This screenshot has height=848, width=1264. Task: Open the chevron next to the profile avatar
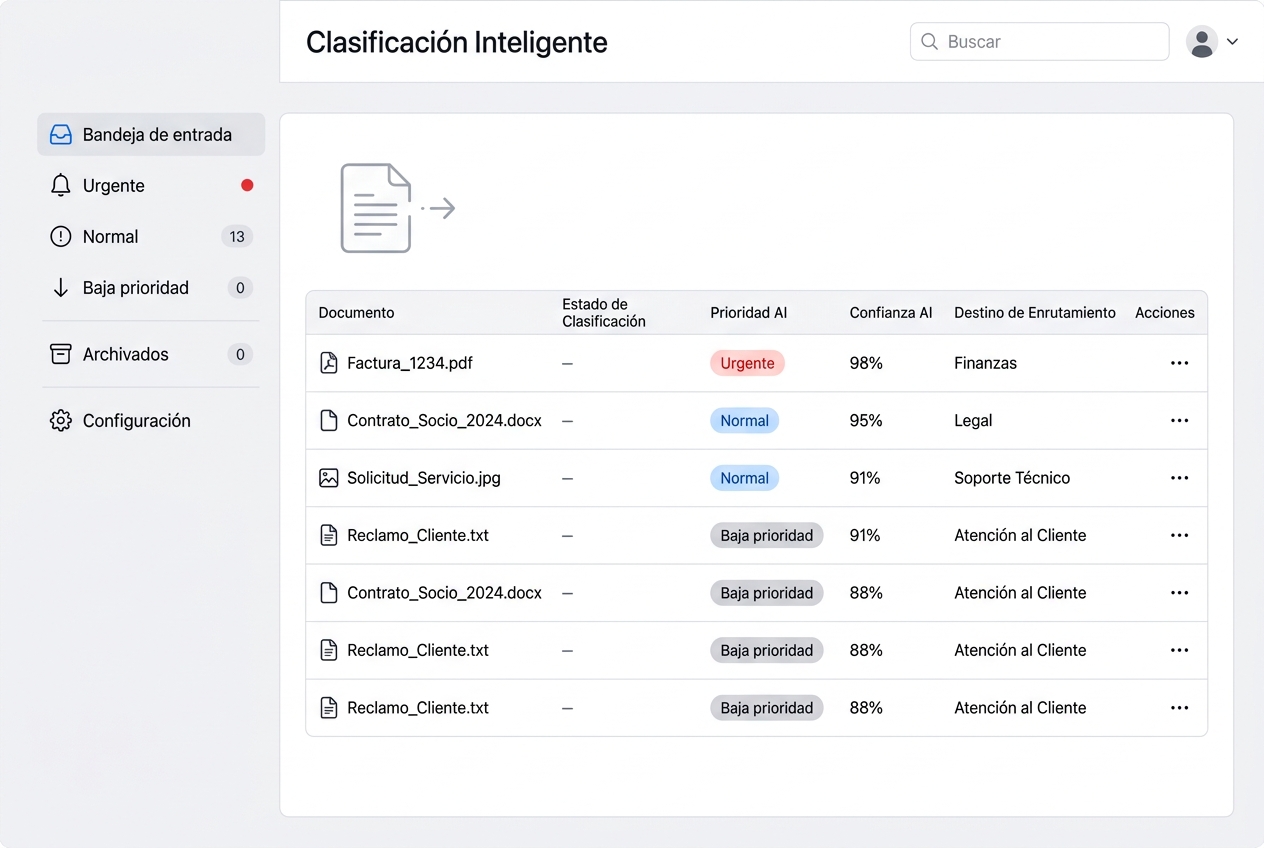coord(1232,41)
